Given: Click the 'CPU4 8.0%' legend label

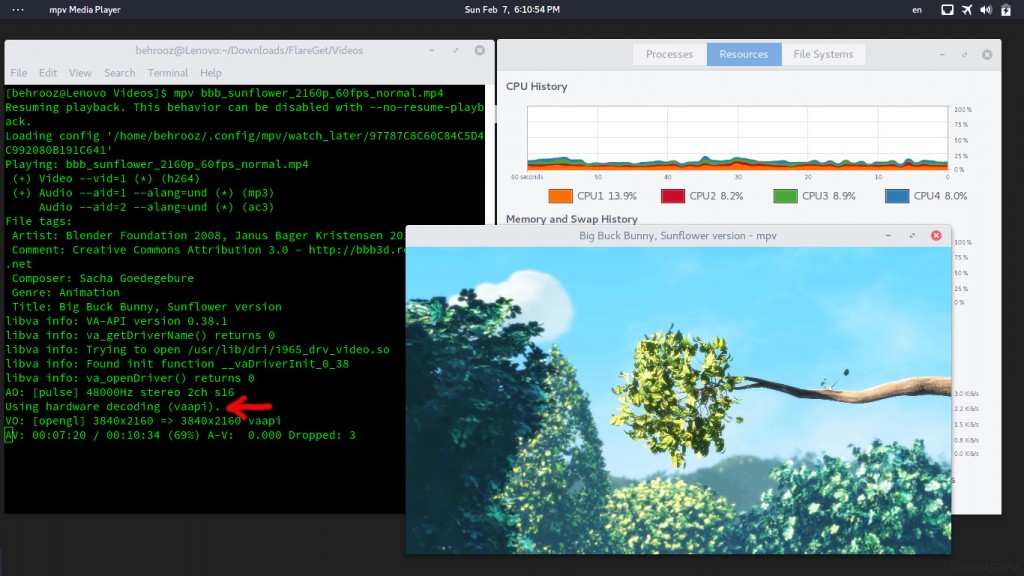Looking at the screenshot, I should [x=940, y=196].
